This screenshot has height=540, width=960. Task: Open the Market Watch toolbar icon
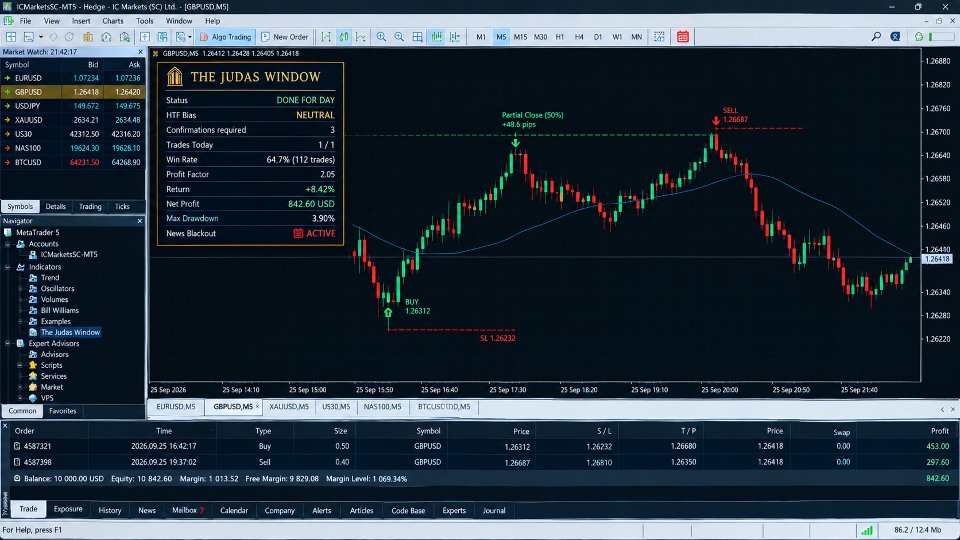[88, 37]
